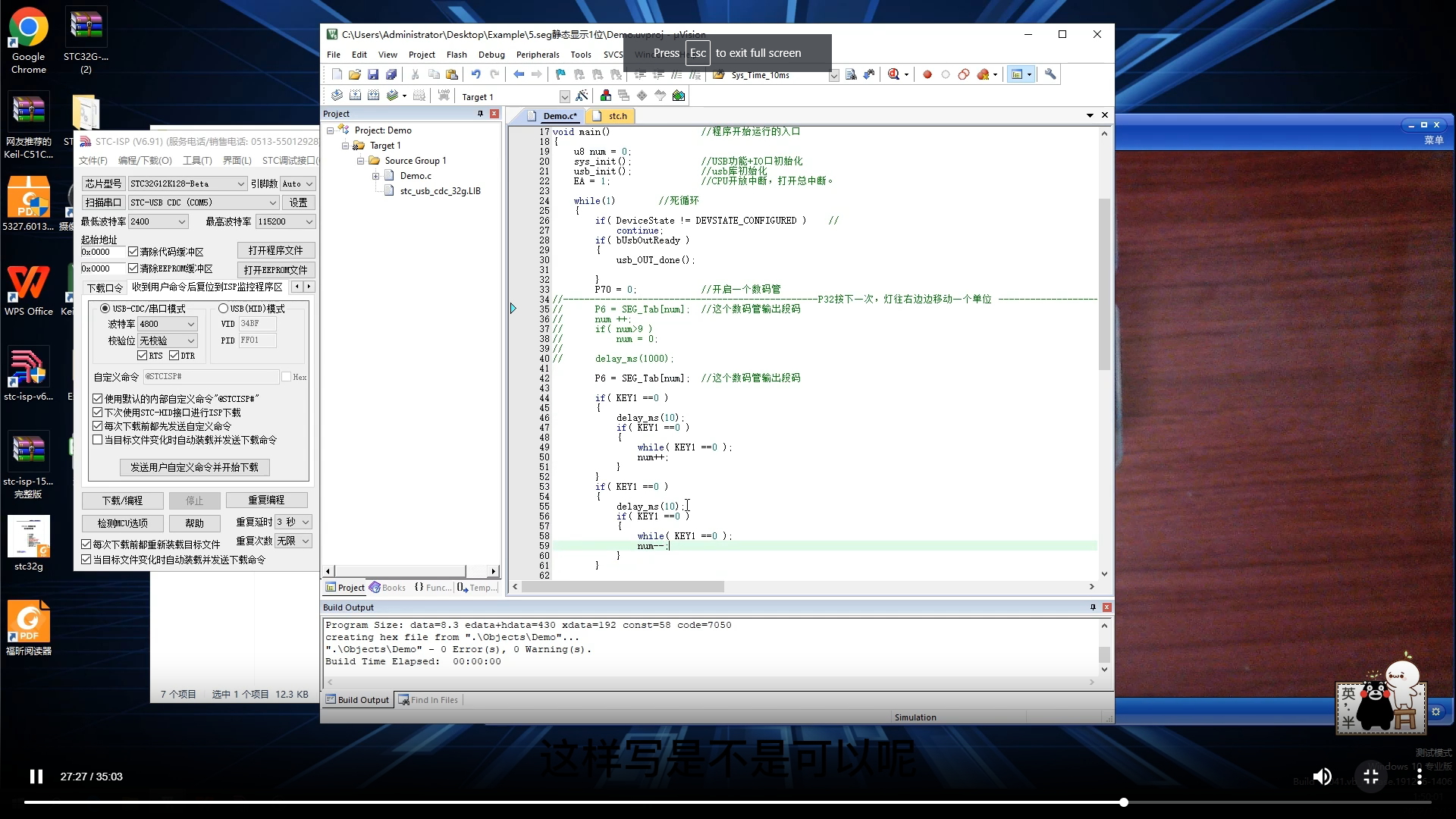Select USB-CDC/串口模式 radio button
This screenshot has height=819, width=1456.
coord(105,309)
